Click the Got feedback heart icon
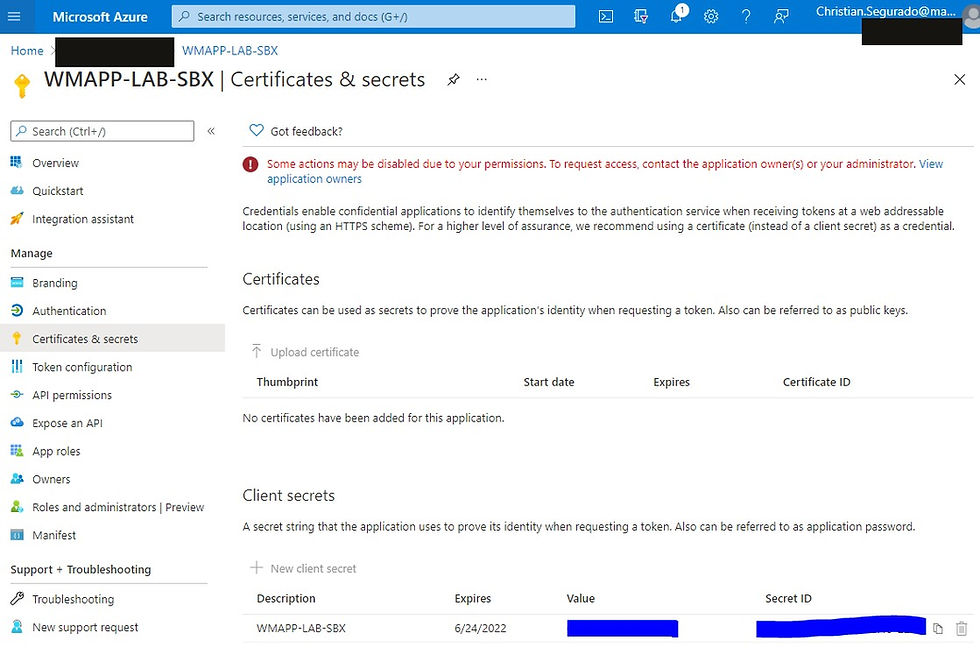Image resolution: width=980 pixels, height=659 pixels. [256, 131]
